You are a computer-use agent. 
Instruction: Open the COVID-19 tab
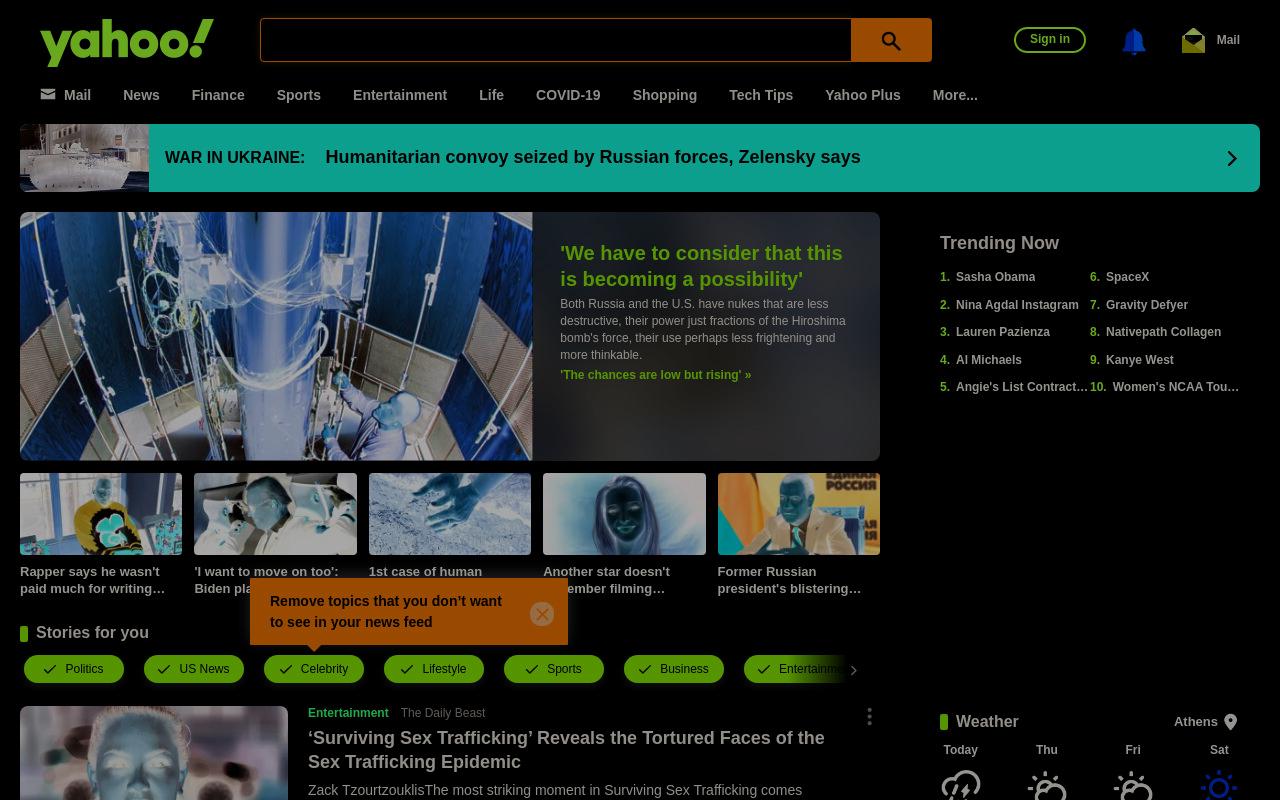click(568, 95)
